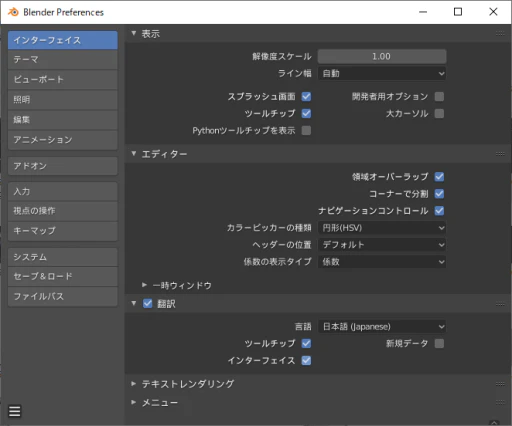The image size is (512, 426).
Task: Open the hamburger preferences menu icon
Action: [15, 411]
